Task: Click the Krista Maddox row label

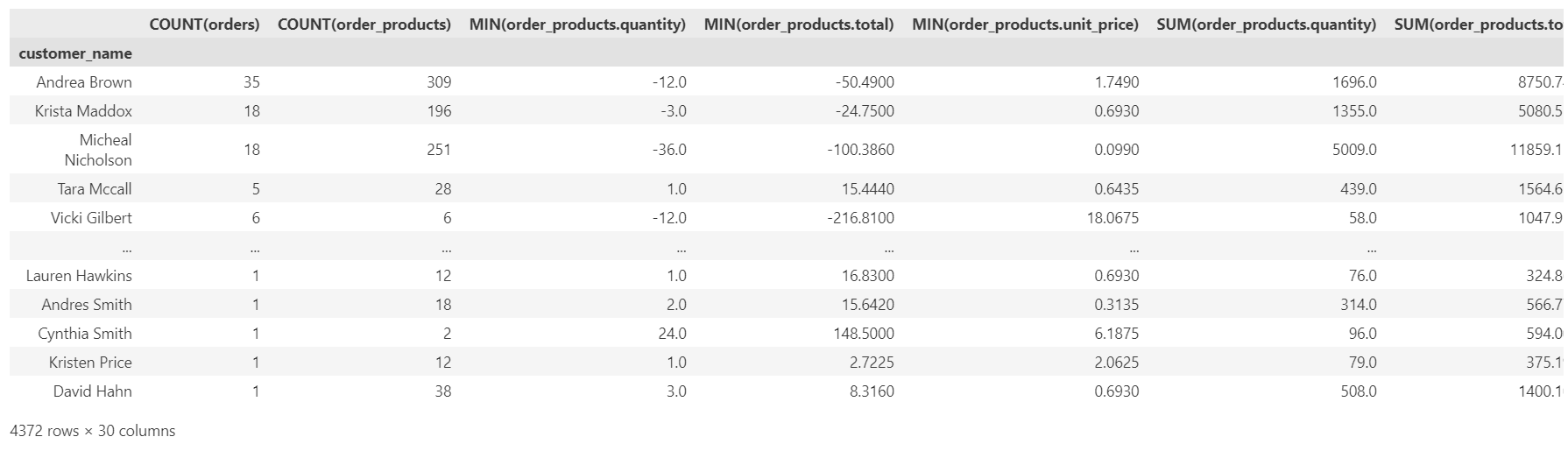Action: 83,111
